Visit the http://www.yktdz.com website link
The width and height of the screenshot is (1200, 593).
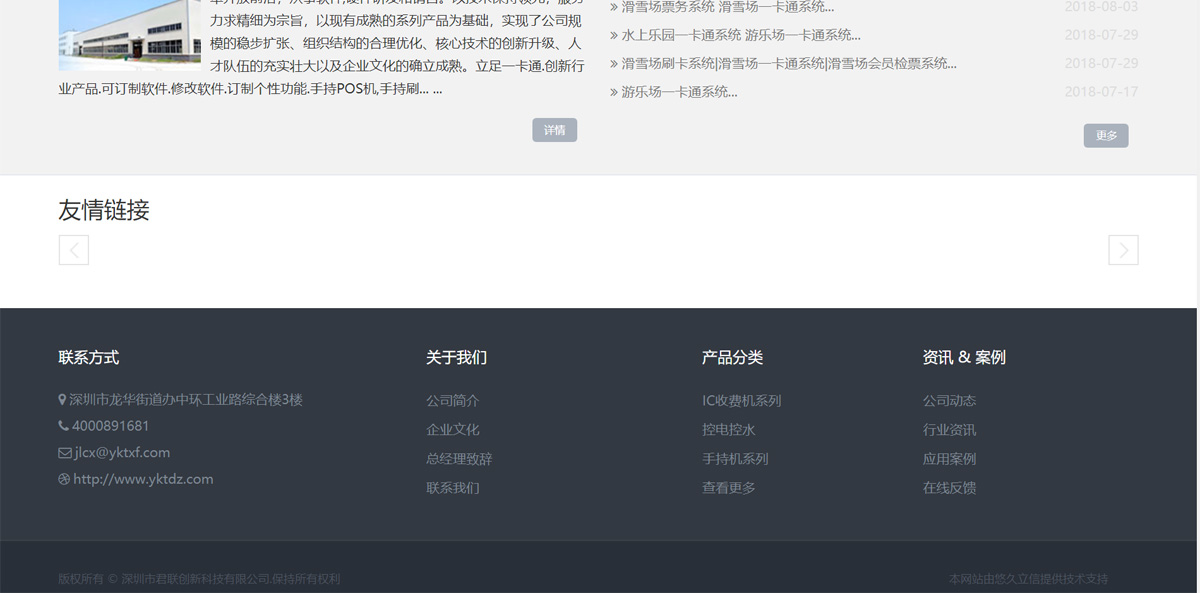click(143, 479)
